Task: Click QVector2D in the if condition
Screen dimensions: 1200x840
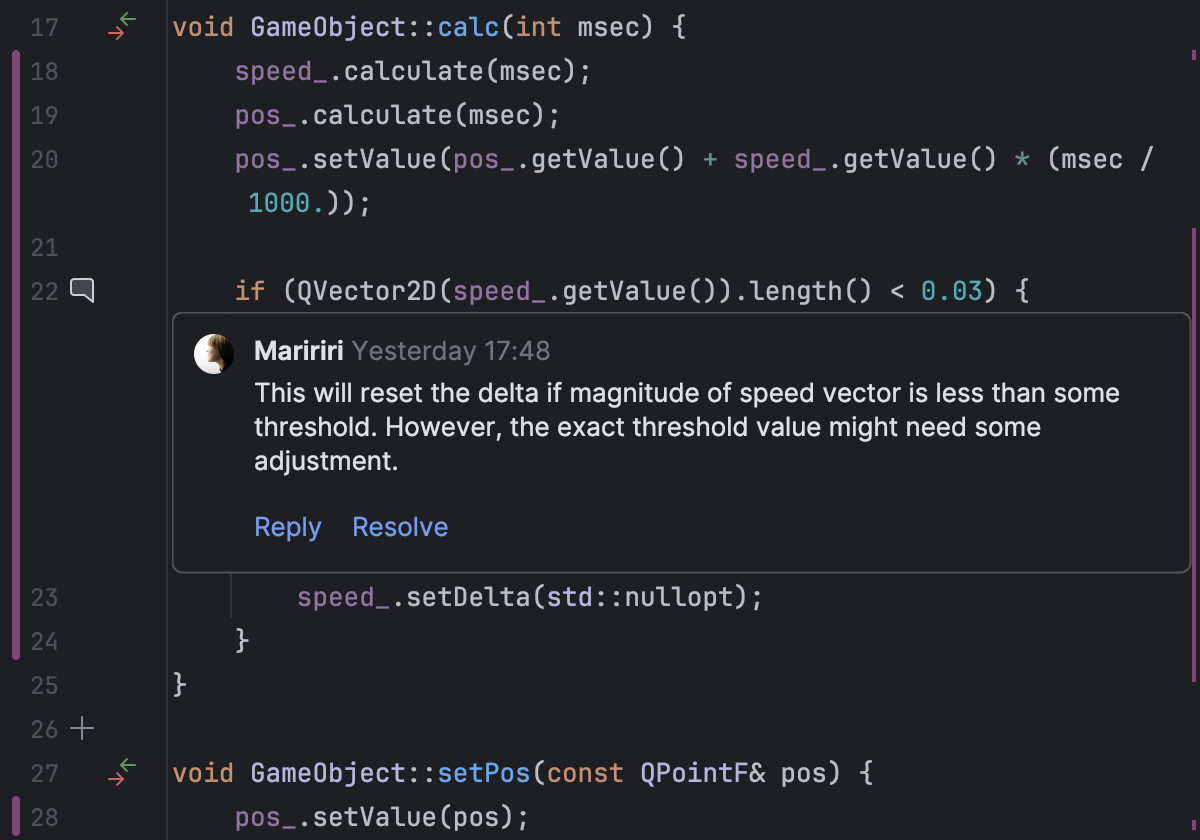Action: pyautogui.click(x=361, y=291)
